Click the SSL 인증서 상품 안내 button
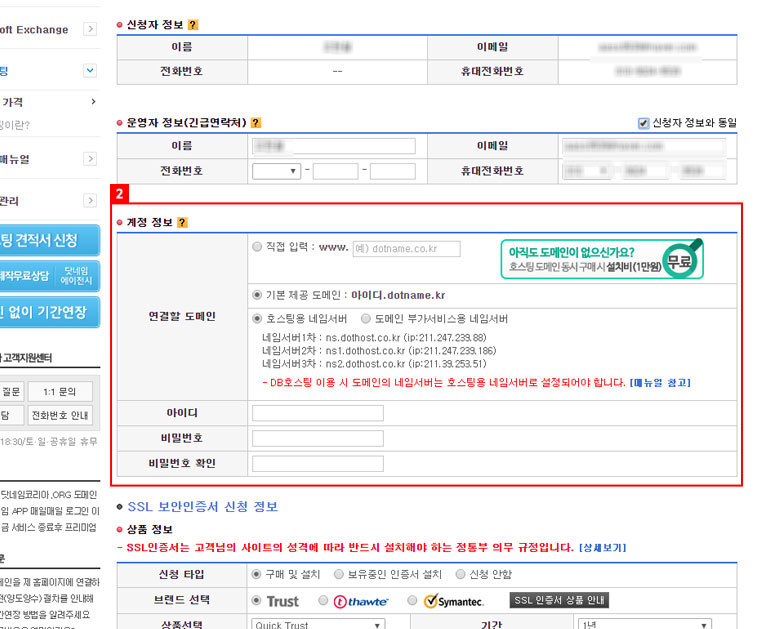This screenshot has width=760, height=629. click(x=560, y=601)
